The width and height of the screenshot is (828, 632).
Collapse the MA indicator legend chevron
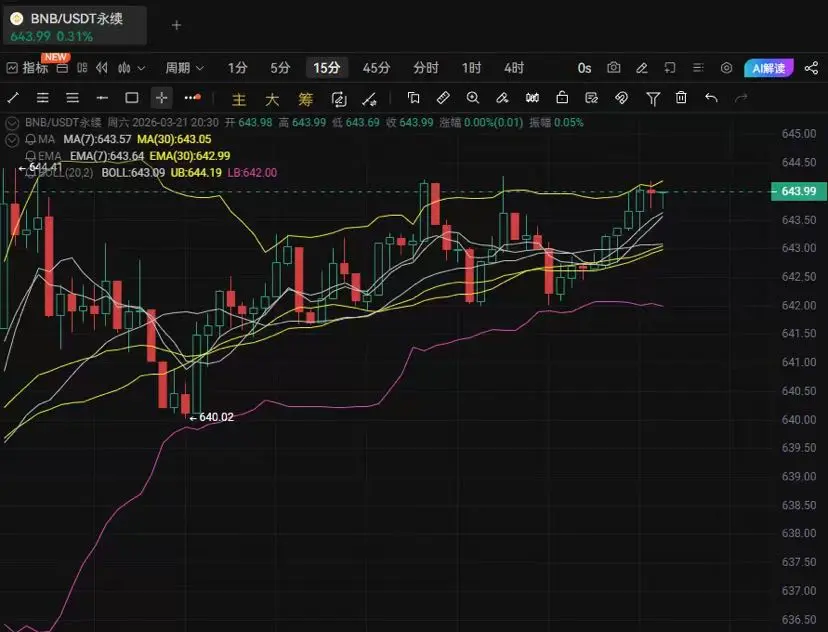12,140
